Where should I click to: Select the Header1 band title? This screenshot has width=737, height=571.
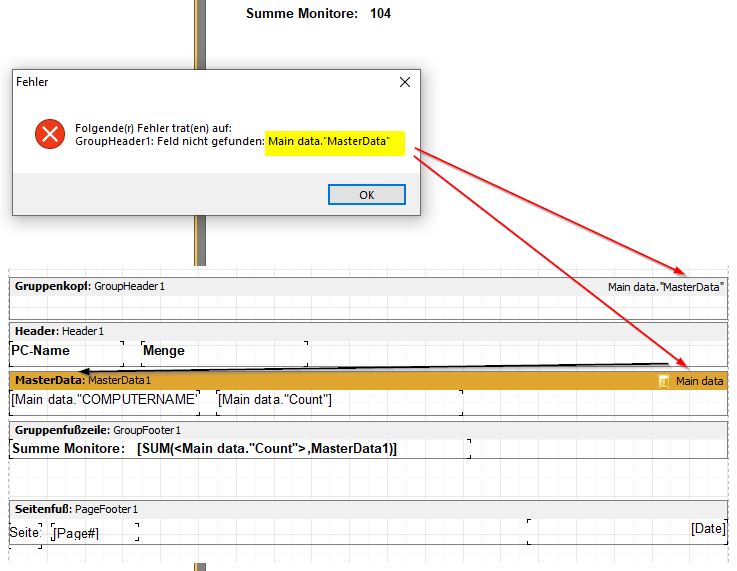59,331
